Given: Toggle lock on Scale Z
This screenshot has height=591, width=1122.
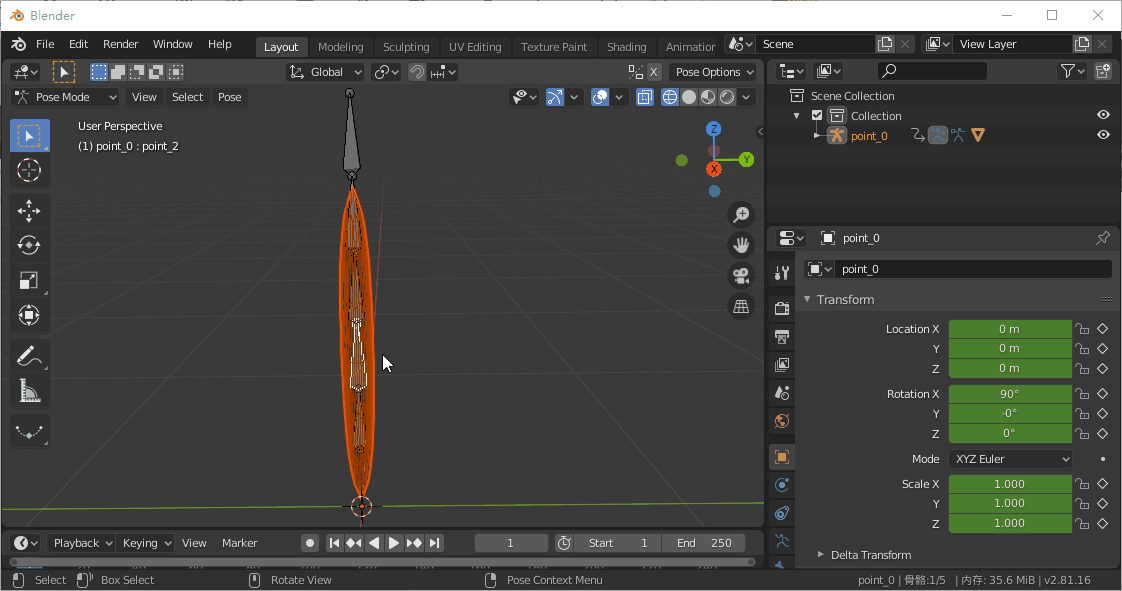Looking at the screenshot, I should pyautogui.click(x=1083, y=524).
